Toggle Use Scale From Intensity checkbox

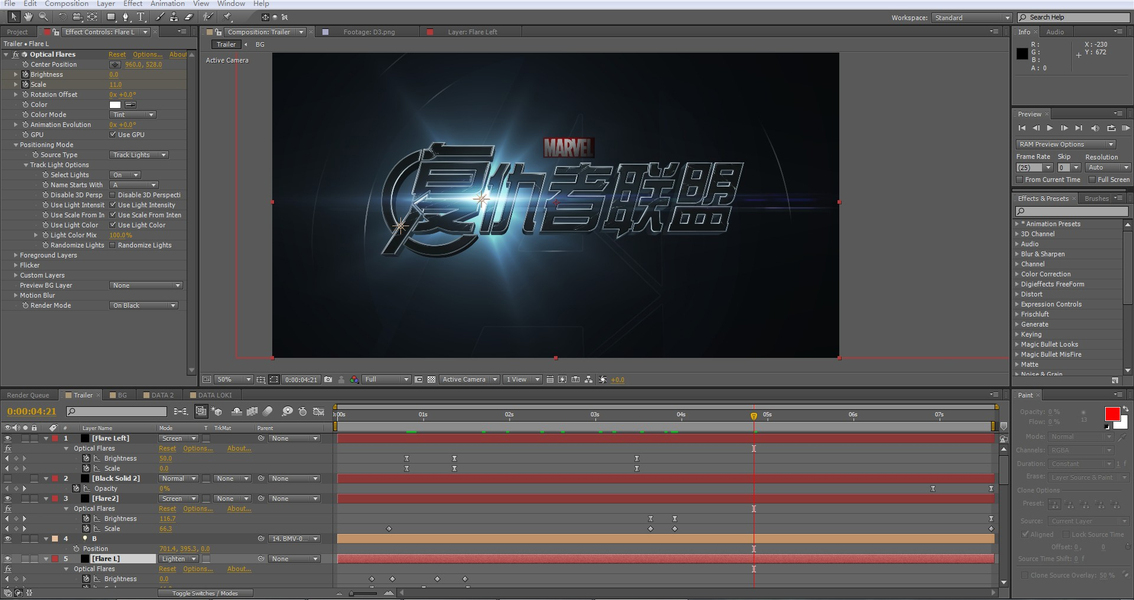coord(113,215)
